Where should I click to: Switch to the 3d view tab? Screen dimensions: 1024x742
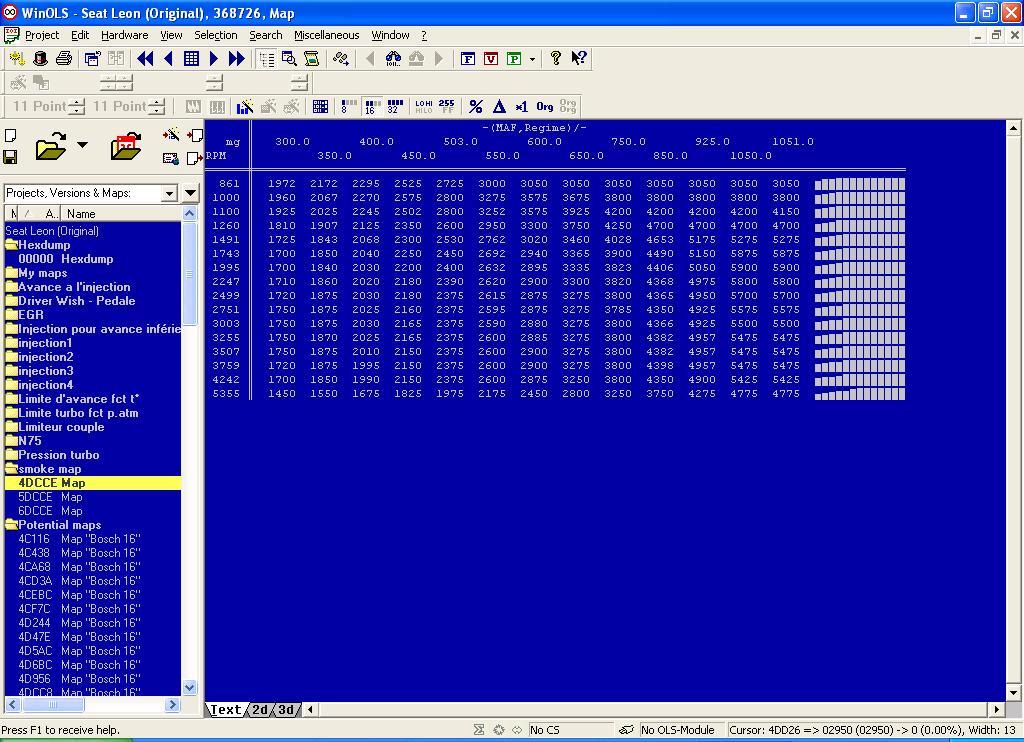(286, 709)
